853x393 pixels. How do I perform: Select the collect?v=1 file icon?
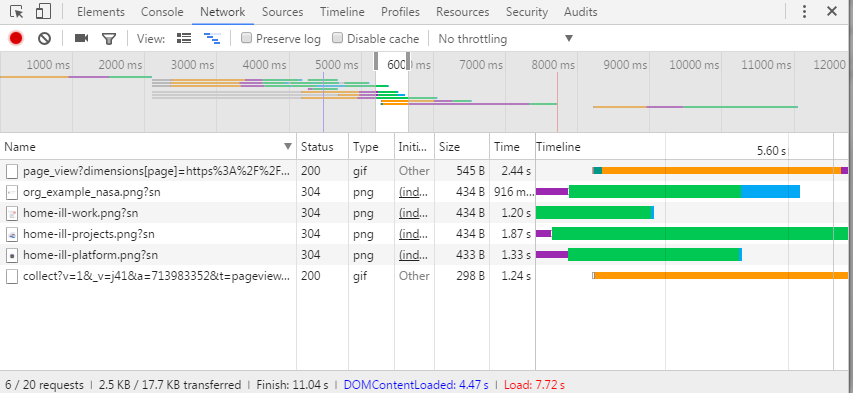click(12, 276)
